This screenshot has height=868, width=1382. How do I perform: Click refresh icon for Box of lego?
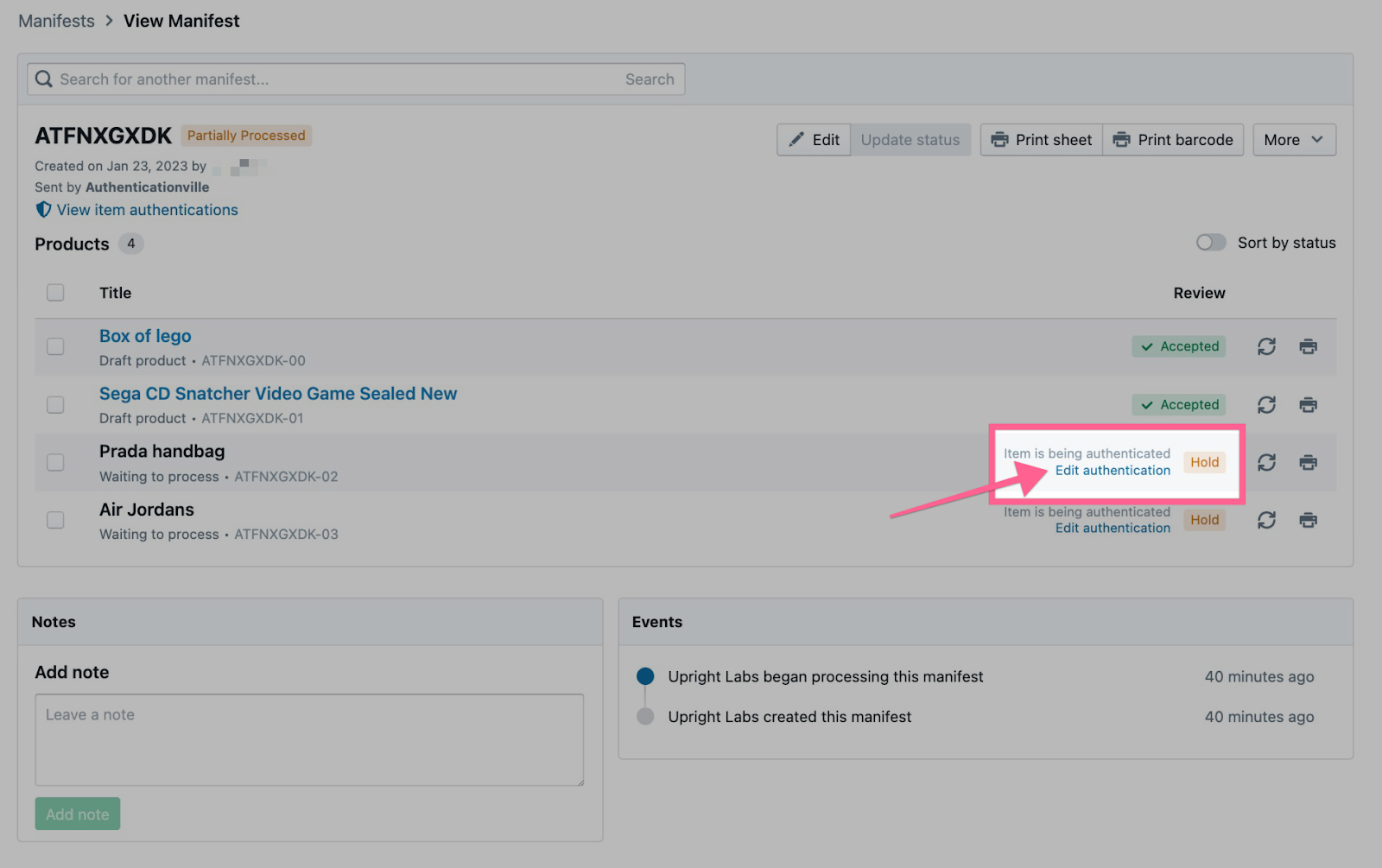click(1266, 346)
